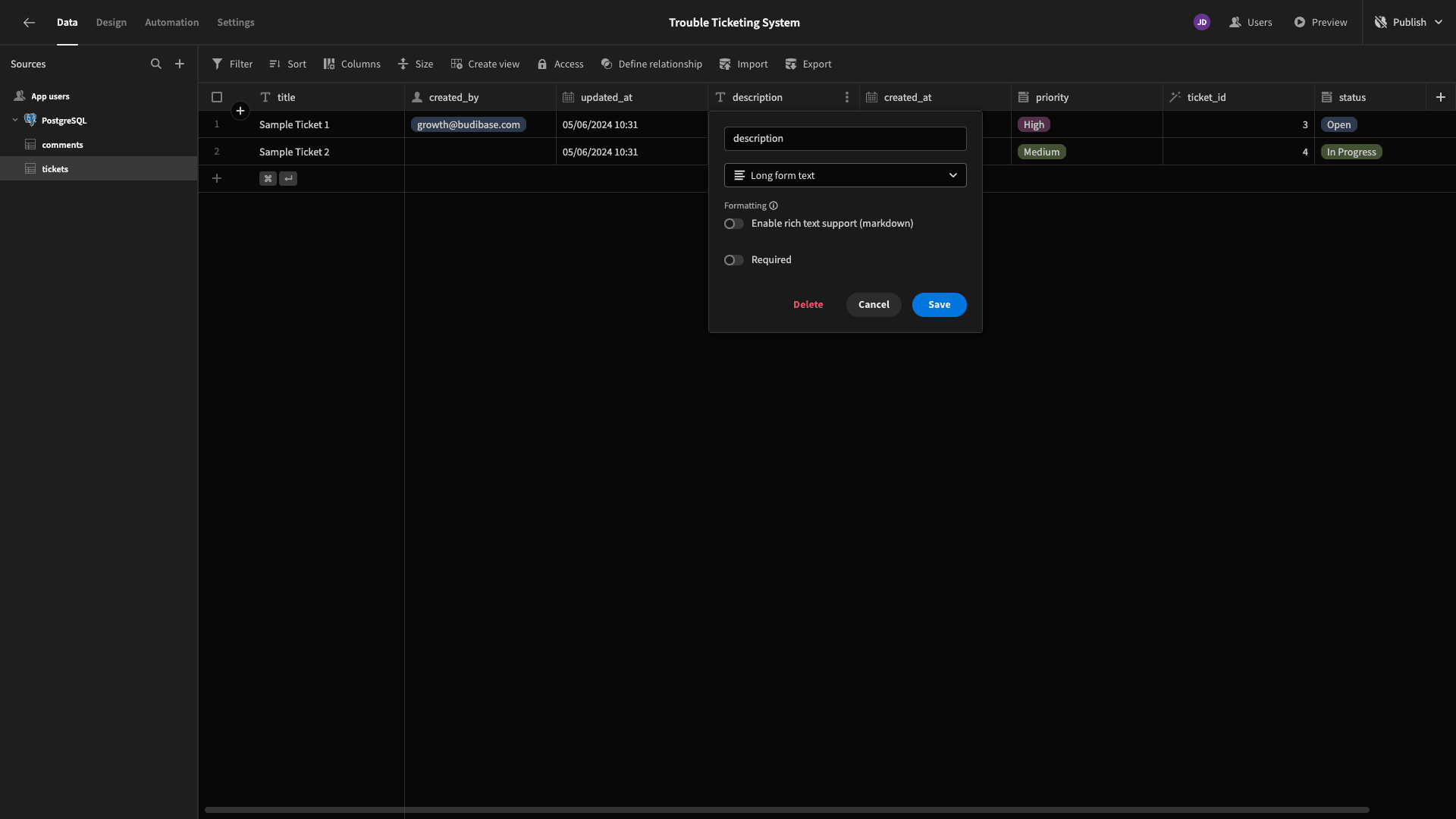
Task: Click Define relationship
Action: click(x=651, y=64)
